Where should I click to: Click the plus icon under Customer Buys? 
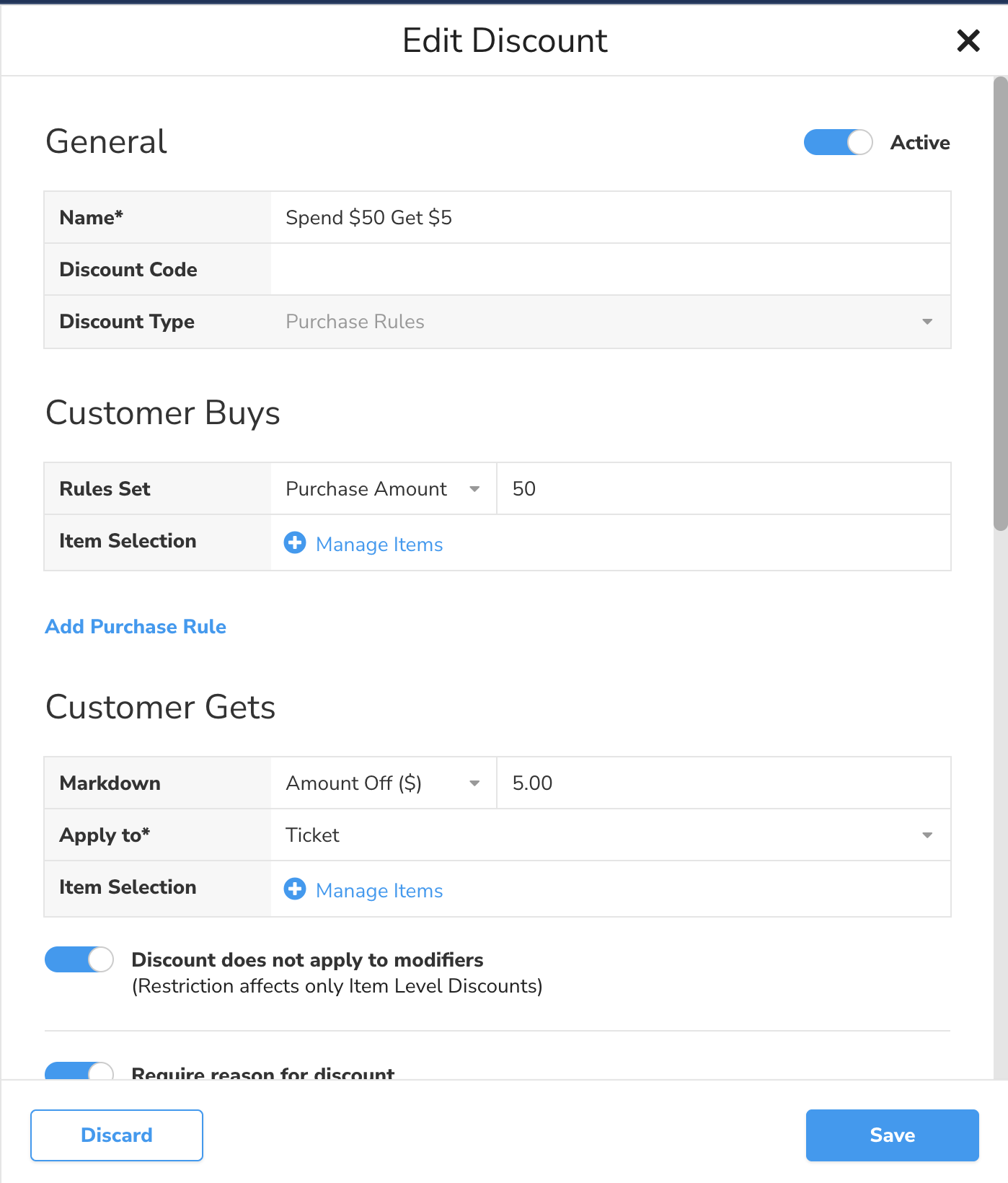tap(295, 543)
